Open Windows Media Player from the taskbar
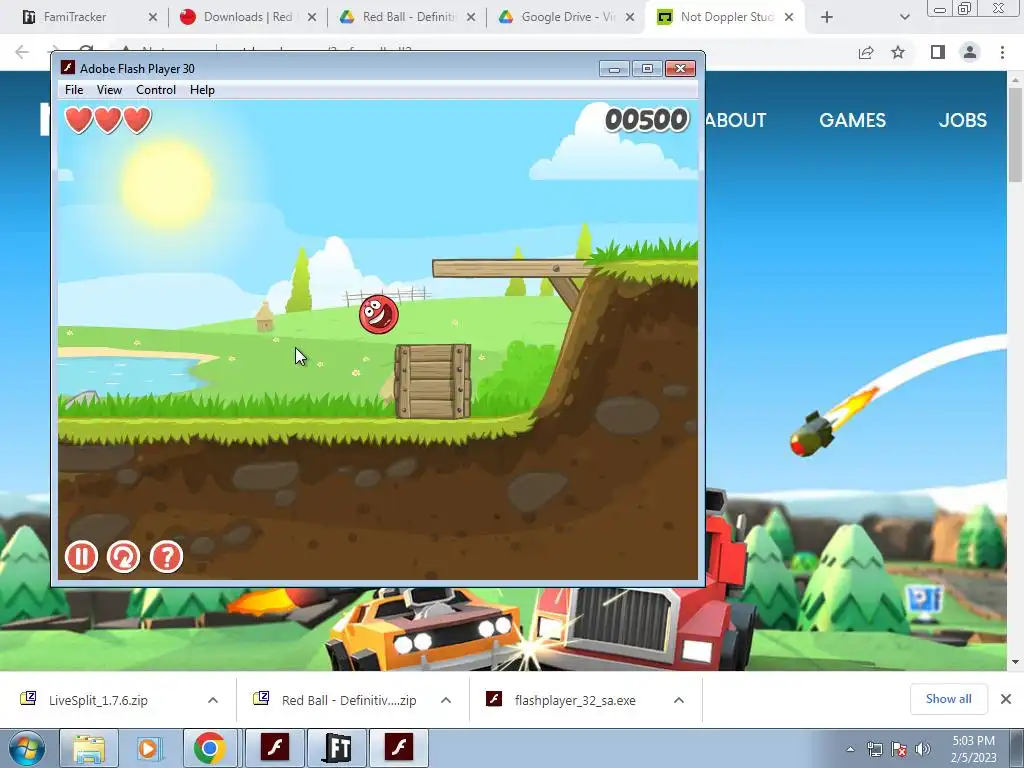Screen dimensions: 1024x768 pyautogui.click(x=148, y=748)
